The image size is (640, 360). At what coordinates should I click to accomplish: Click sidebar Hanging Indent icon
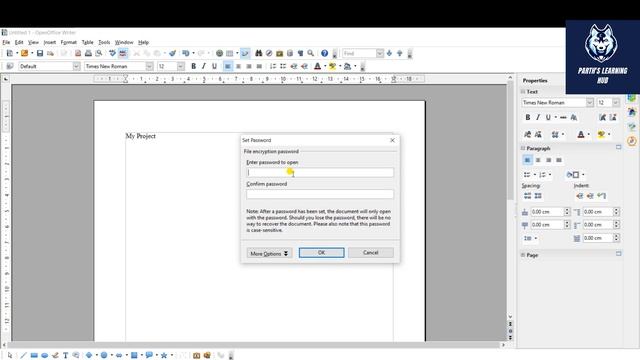coord(601,196)
